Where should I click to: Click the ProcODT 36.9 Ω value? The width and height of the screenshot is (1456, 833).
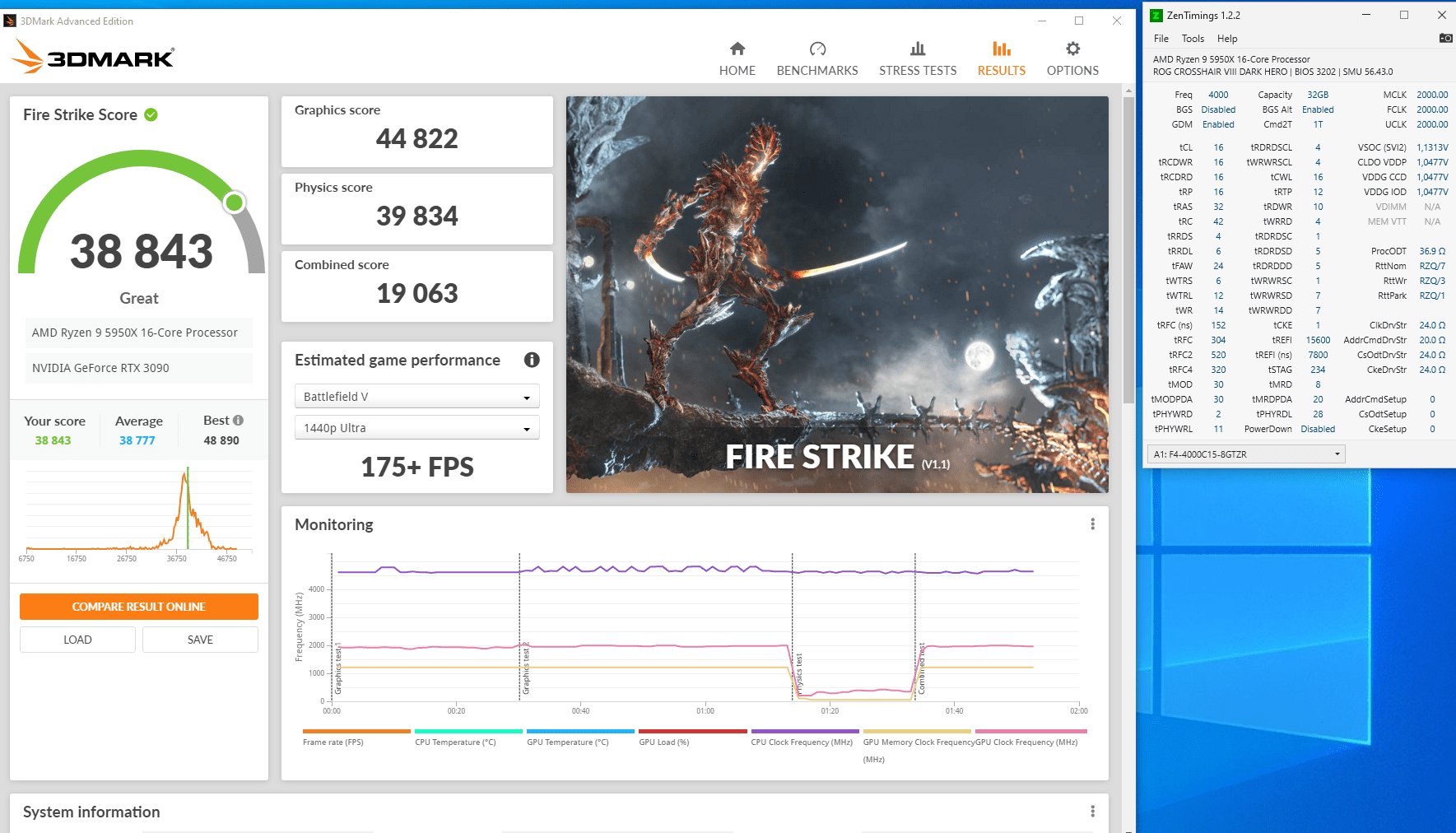(x=1432, y=251)
